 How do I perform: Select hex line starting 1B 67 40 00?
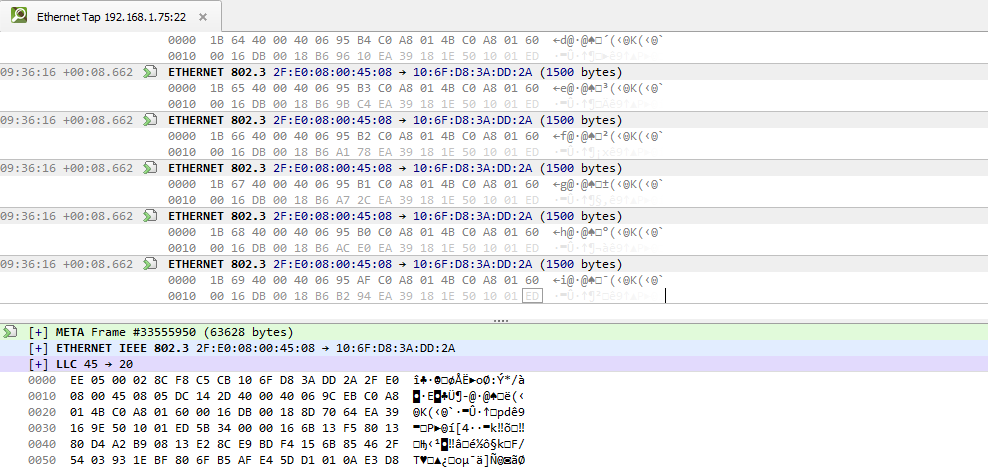(416, 184)
